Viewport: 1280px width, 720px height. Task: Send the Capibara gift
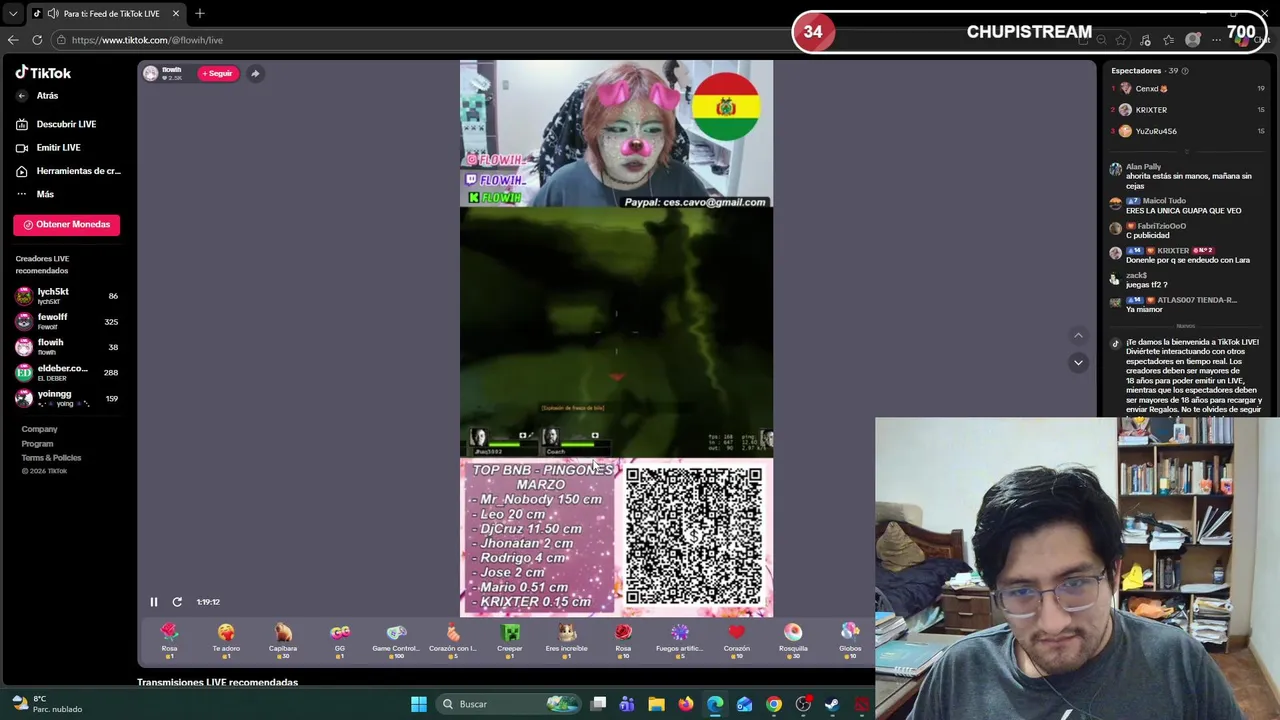coord(283,640)
